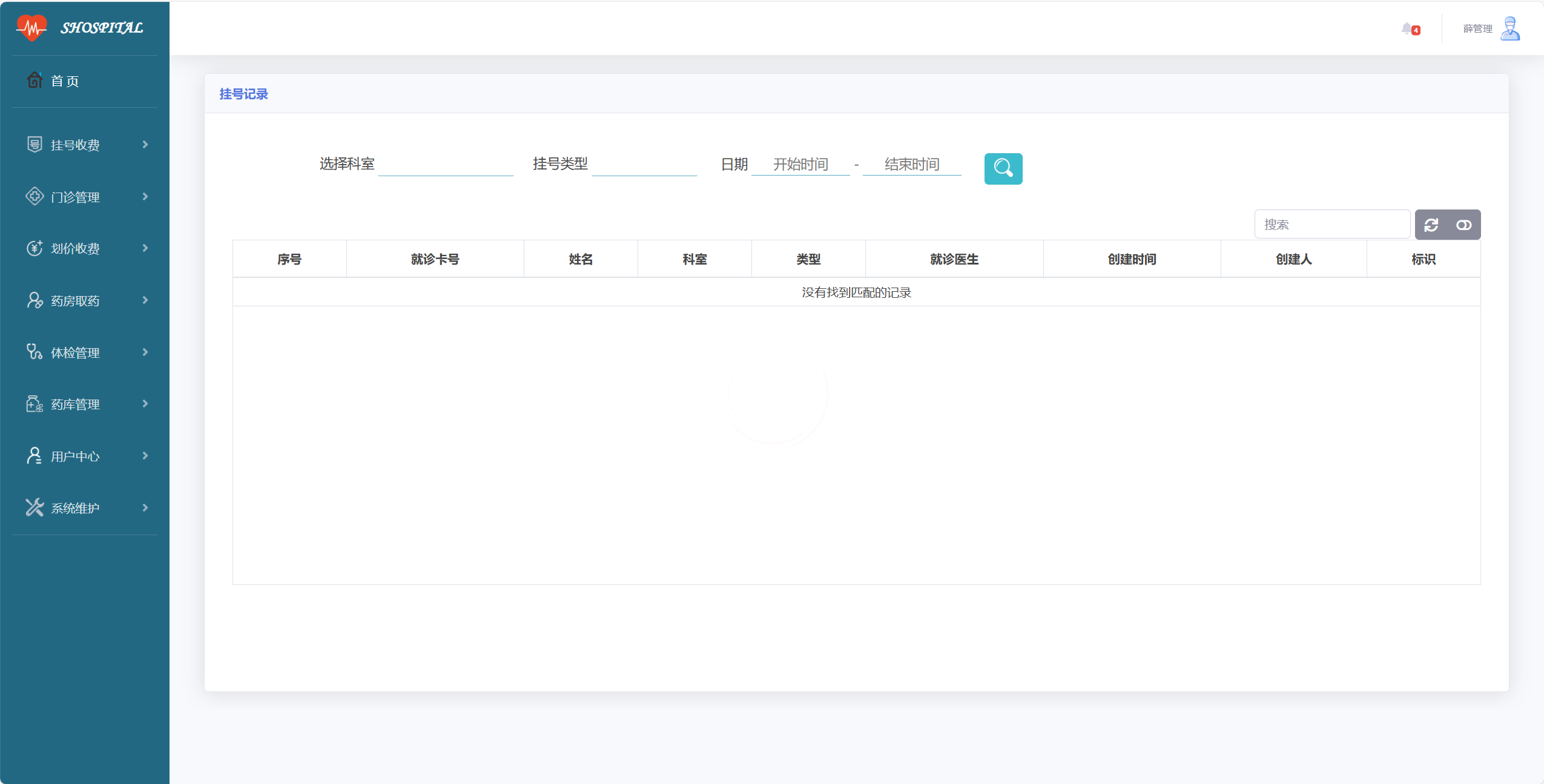The width and height of the screenshot is (1544, 784).
Task: Select the 挂号收费 sidebar icon
Action: [x=35, y=144]
